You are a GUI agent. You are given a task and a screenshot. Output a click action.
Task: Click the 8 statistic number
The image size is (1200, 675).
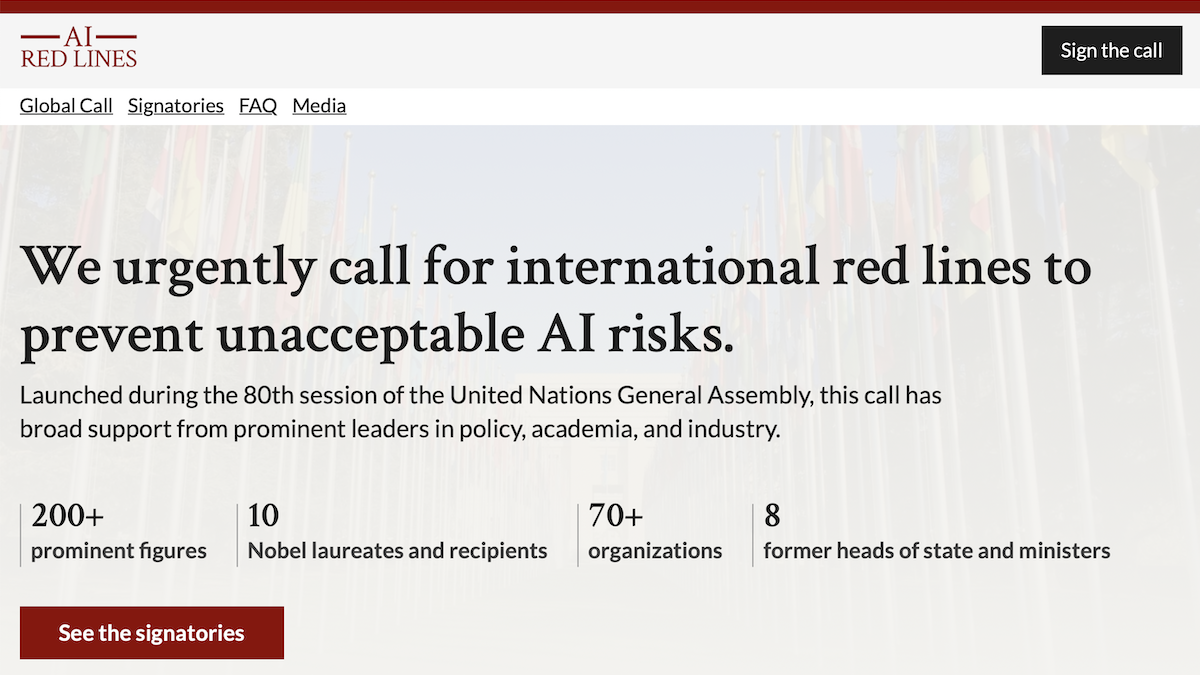[x=772, y=516]
